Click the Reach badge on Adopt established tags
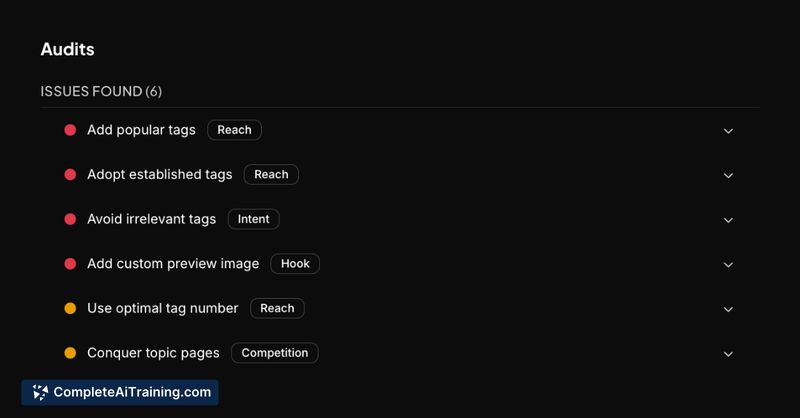The image size is (800, 418). 271,175
